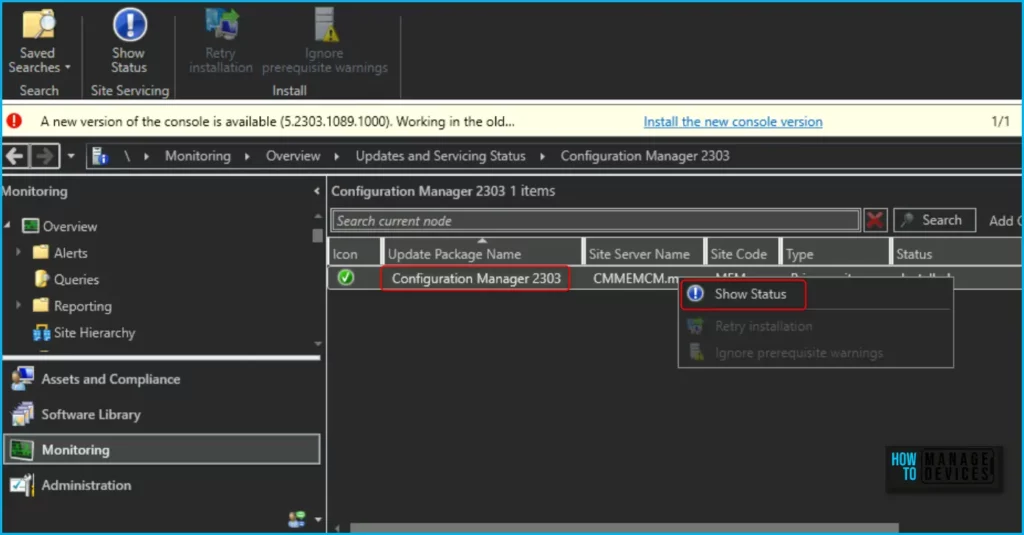Image resolution: width=1024 pixels, height=535 pixels.
Task: Open the navigation history dropdown arrow
Action: click(x=71, y=156)
